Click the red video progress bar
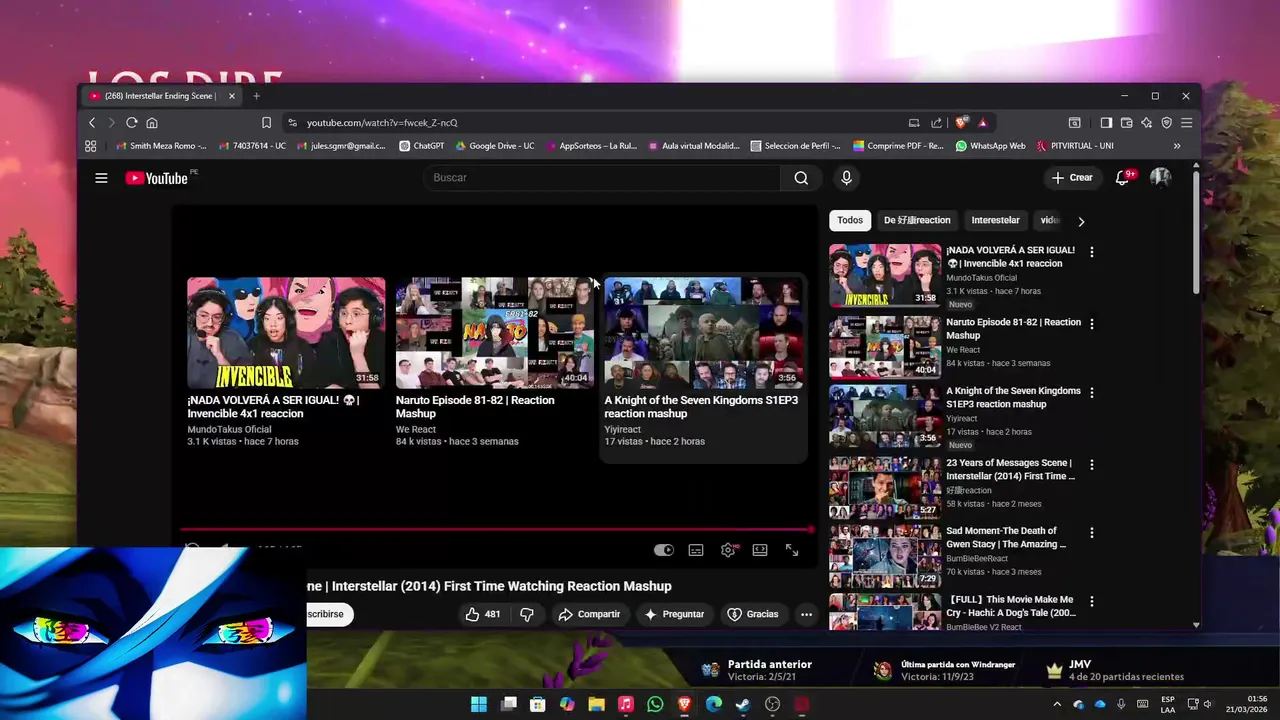 tap(497, 529)
